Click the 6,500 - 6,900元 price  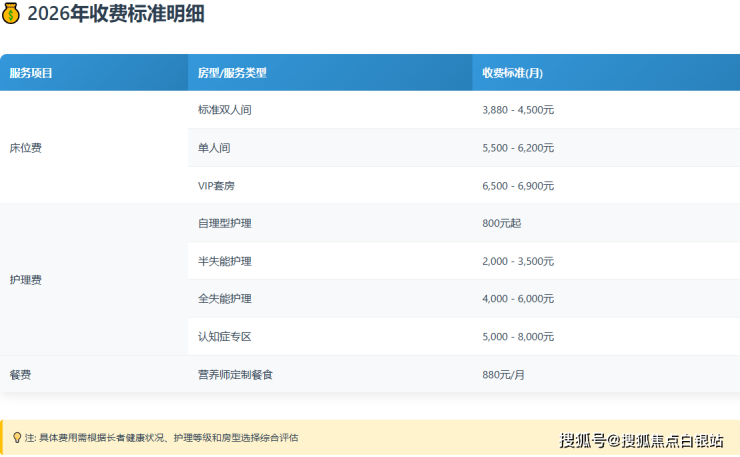point(518,186)
